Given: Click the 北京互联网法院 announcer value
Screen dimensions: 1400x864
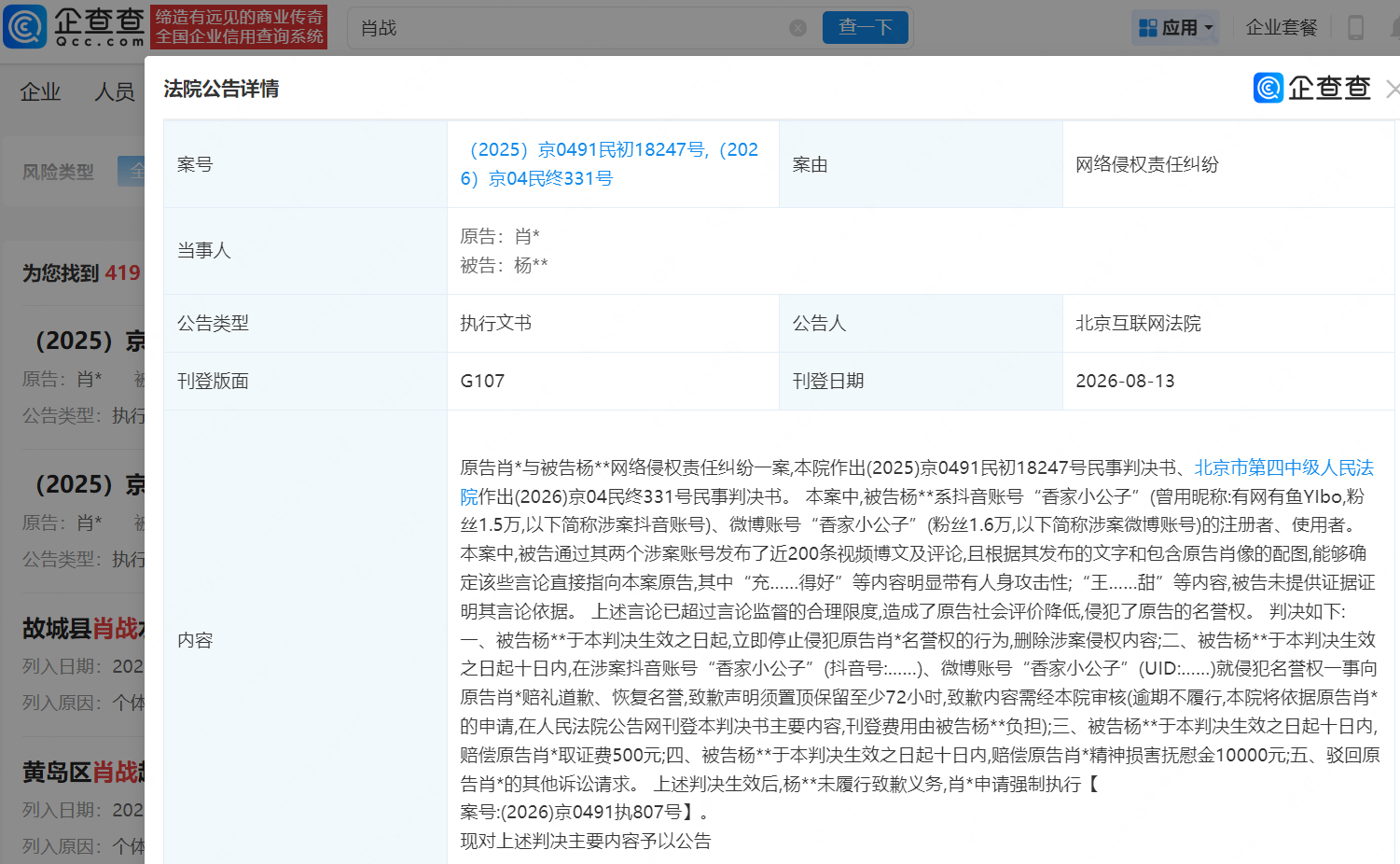Looking at the screenshot, I should [1138, 323].
